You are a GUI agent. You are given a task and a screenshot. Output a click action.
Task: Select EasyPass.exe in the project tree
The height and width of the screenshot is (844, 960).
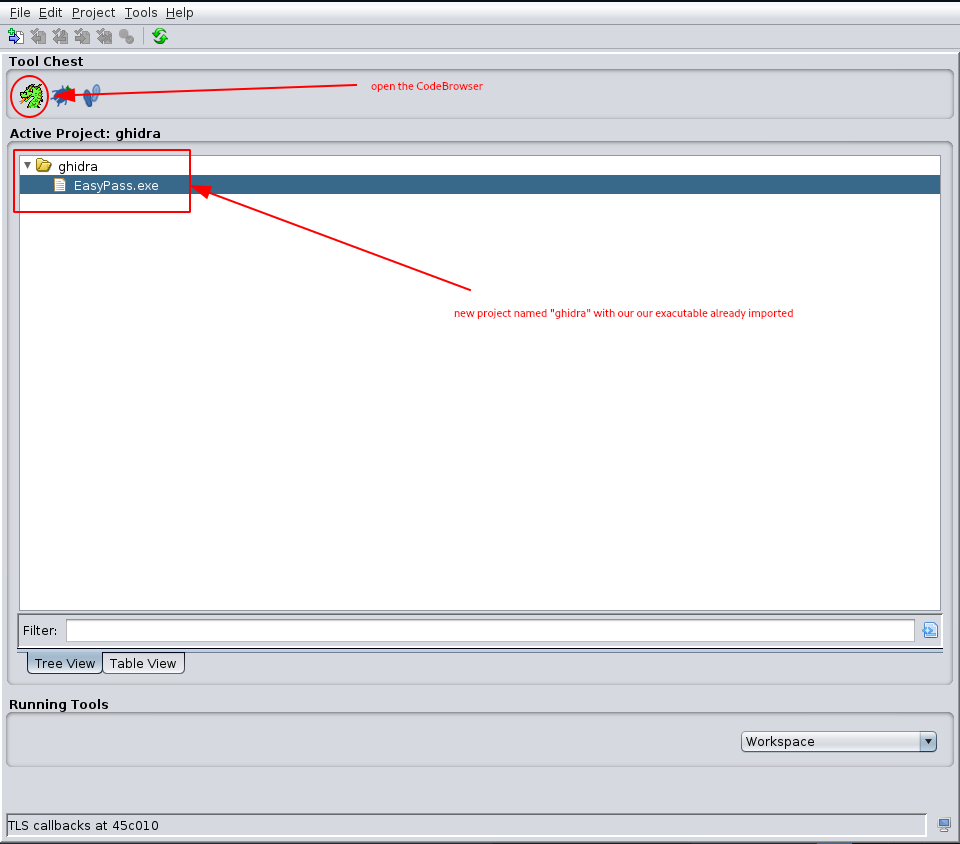tap(115, 185)
